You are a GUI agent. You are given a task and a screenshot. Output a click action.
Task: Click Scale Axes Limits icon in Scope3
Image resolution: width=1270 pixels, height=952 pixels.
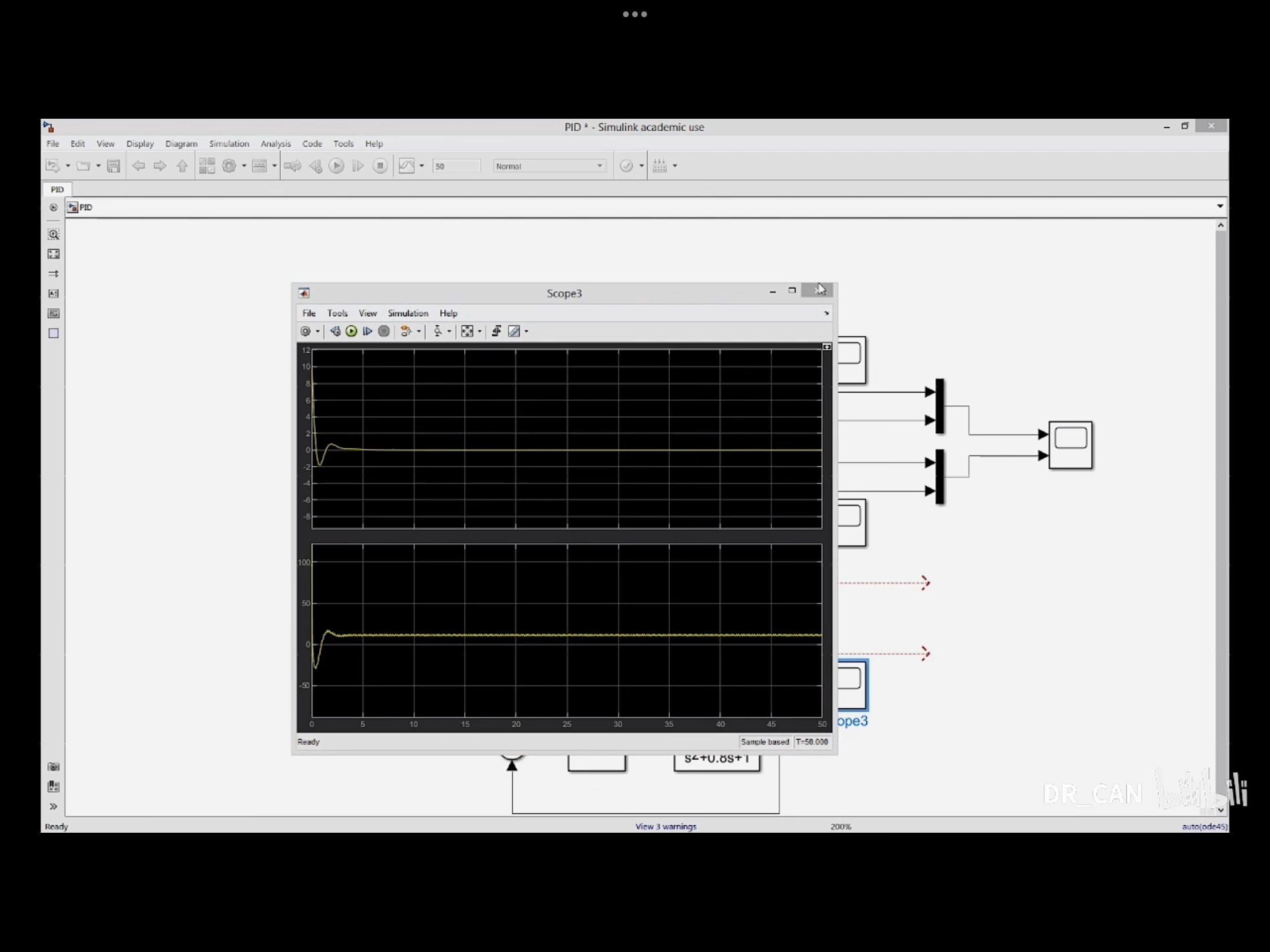pyautogui.click(x=467, y=331)
